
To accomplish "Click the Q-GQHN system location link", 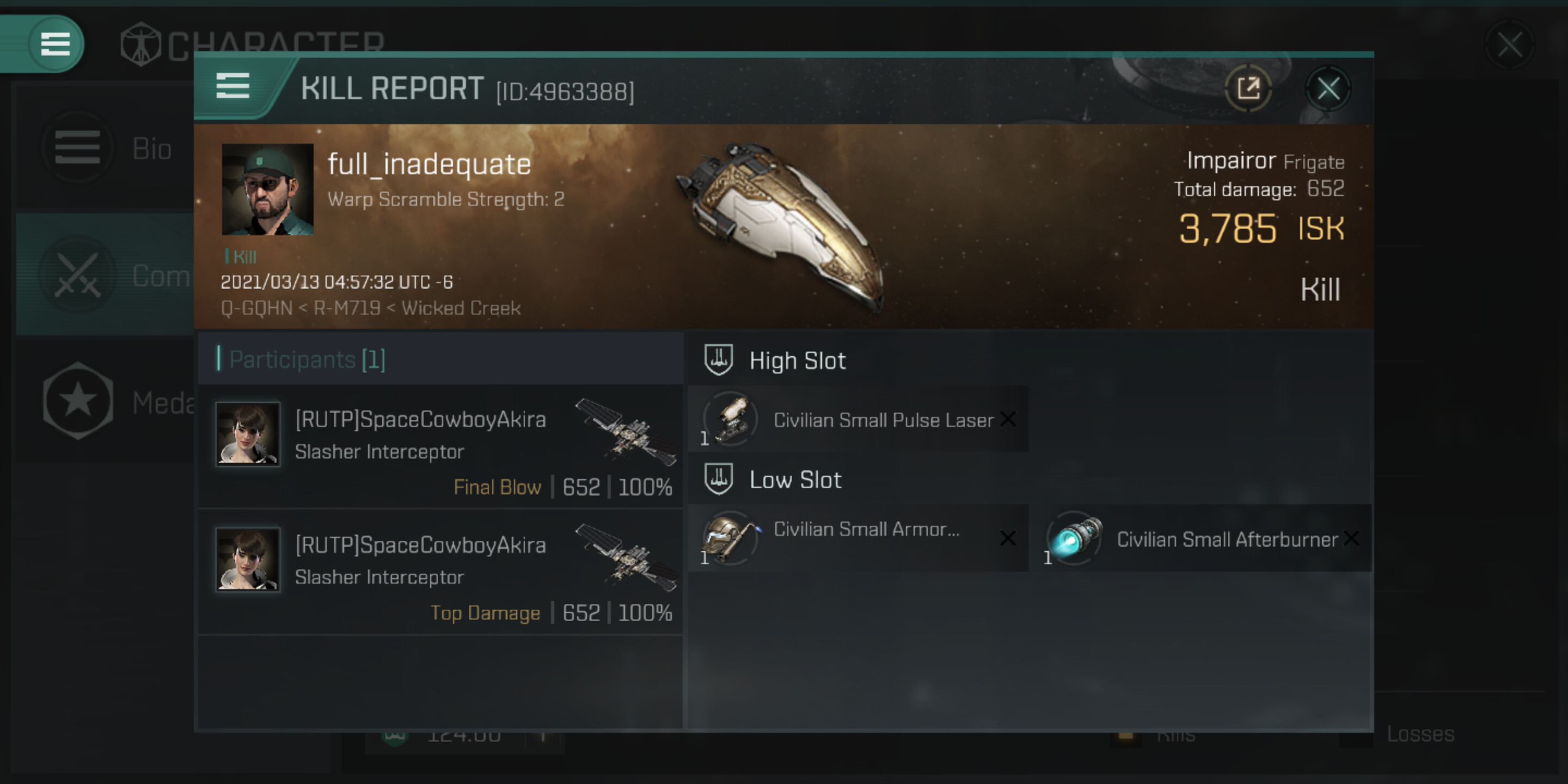I will 257,309.
